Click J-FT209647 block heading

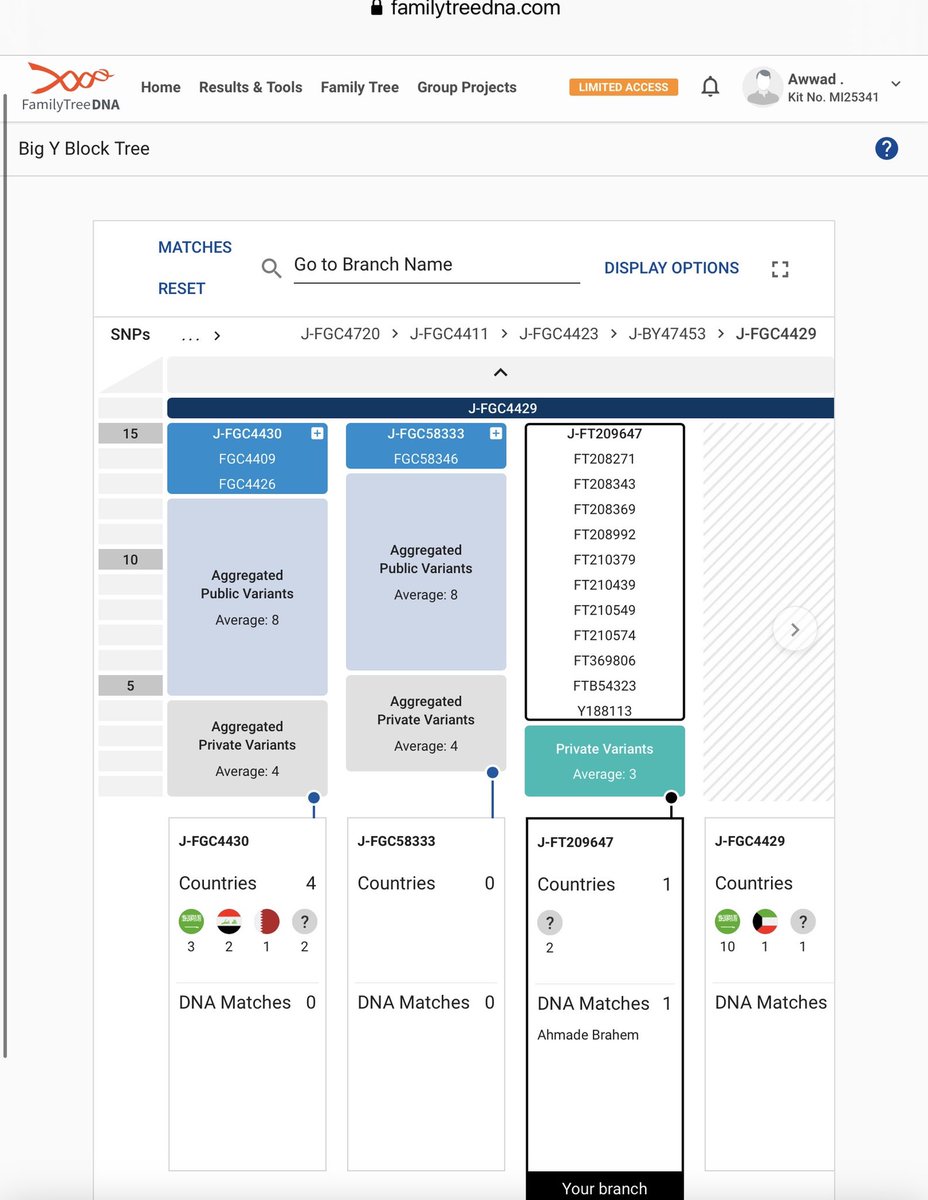coord(605,434)
